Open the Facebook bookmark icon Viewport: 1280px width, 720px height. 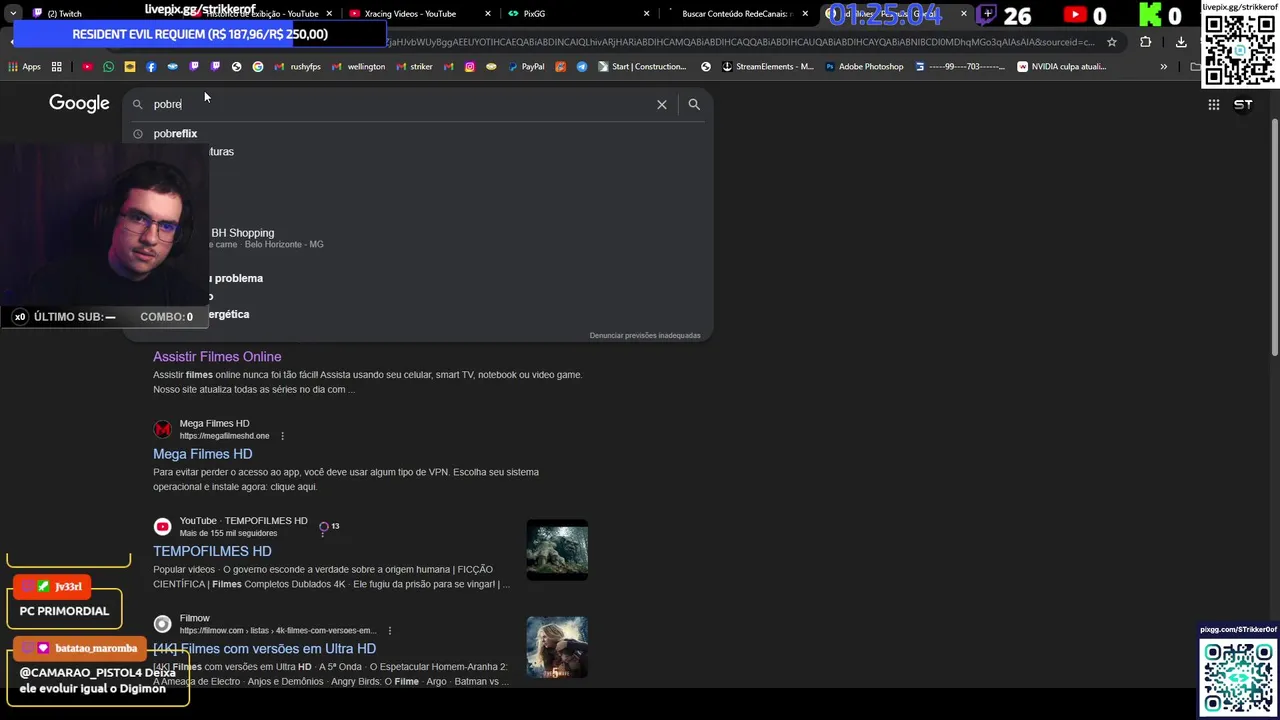[151, 67]
